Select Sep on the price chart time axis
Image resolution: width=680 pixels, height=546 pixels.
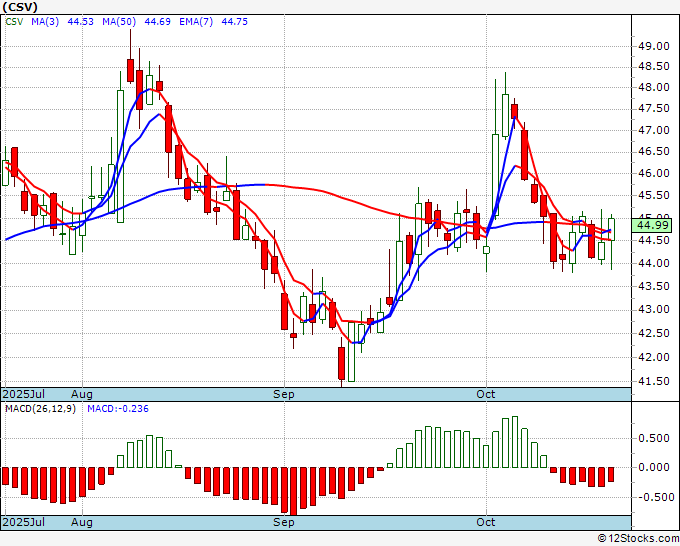coord(286,395)
